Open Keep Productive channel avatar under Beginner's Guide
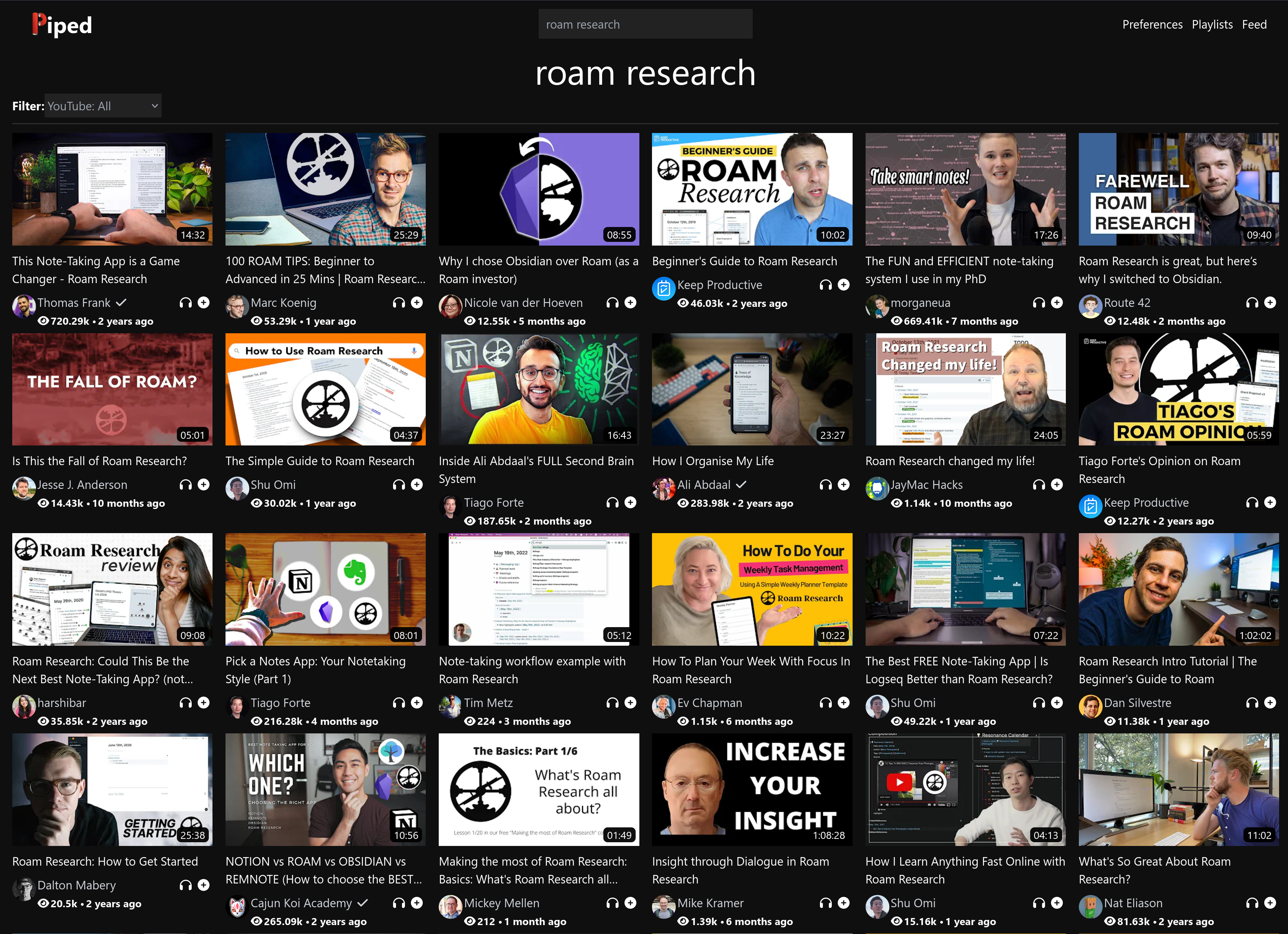The width and height of the screenshot is (1288, 934). 663,288
